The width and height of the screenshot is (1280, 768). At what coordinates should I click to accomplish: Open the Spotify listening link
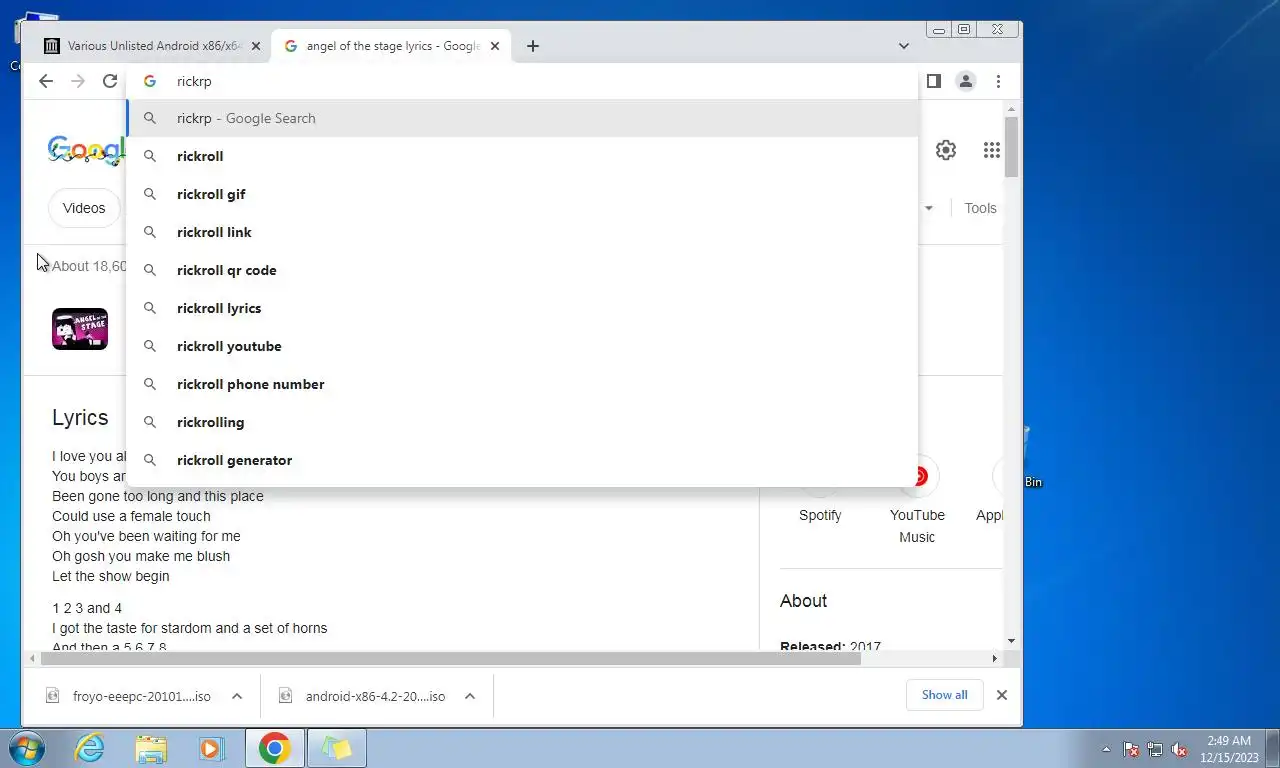coord(820,515)
